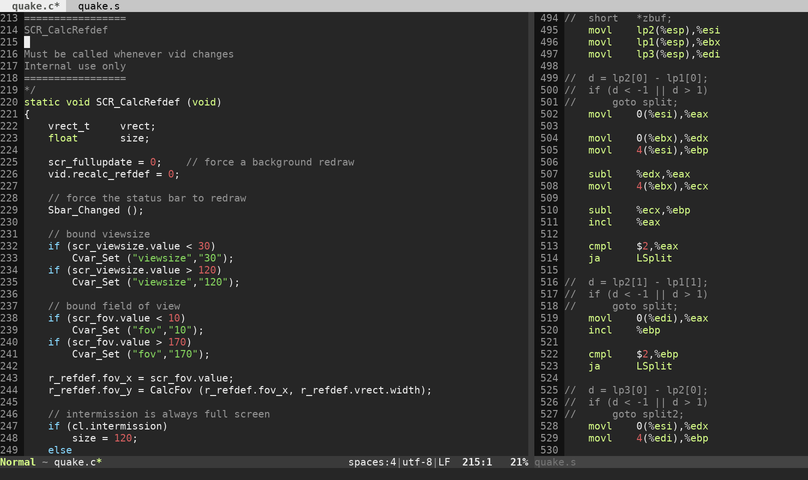Click 'size = 120;' on line 248
This screenshot has width=808, height=480.
[105, 438]
